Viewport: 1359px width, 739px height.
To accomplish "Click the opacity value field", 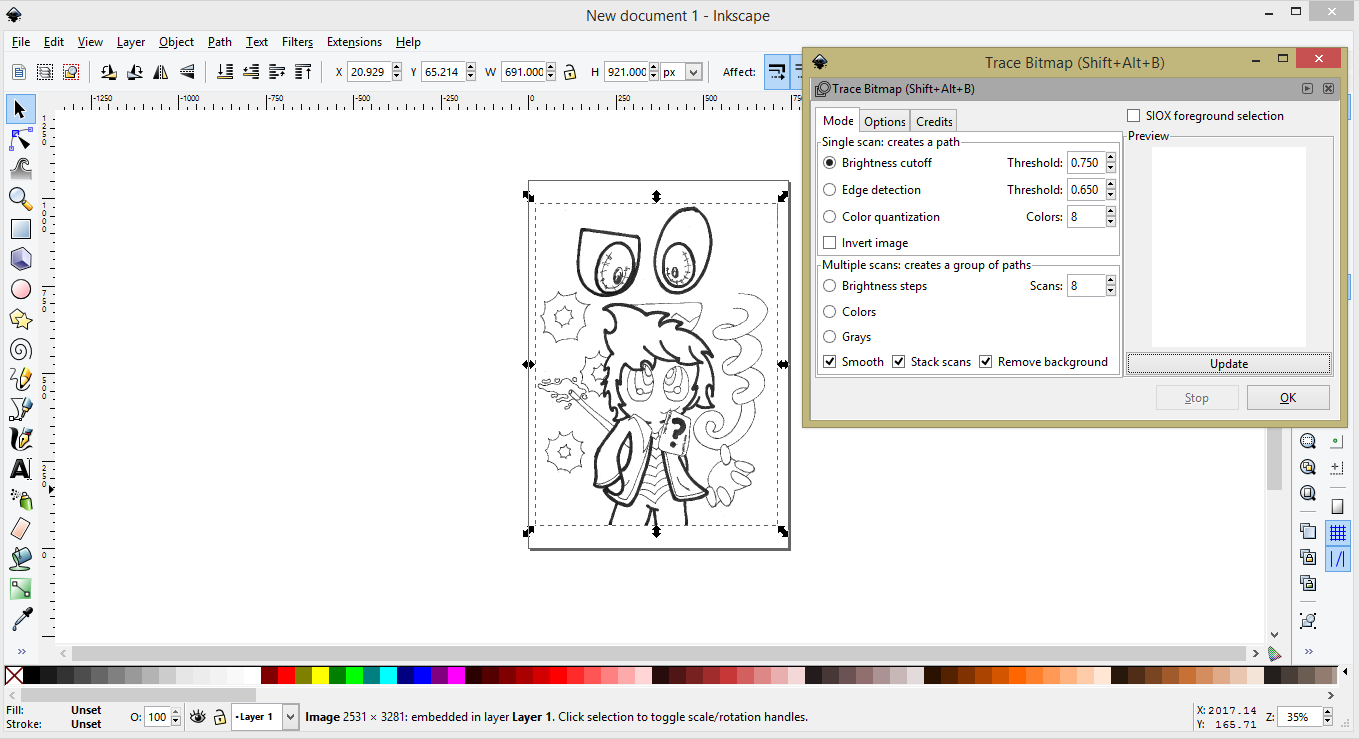I will coord(159,717).
